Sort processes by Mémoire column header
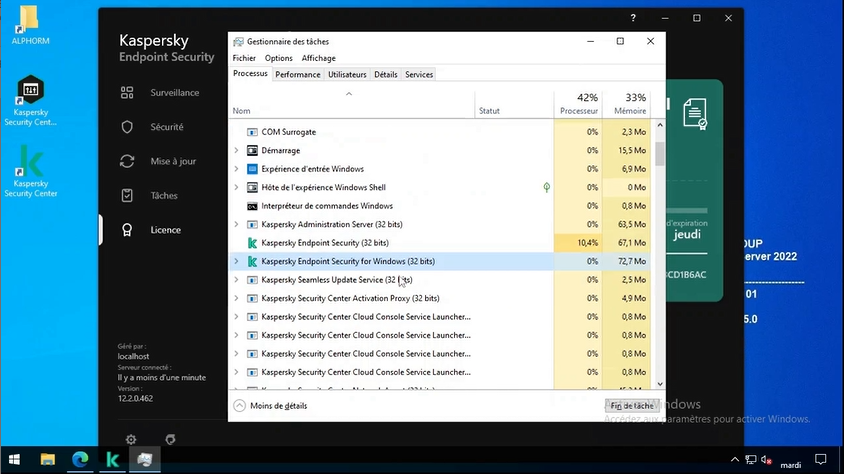Image resolution: width=844 pixels, height=474 pixels. click(629, 104)
